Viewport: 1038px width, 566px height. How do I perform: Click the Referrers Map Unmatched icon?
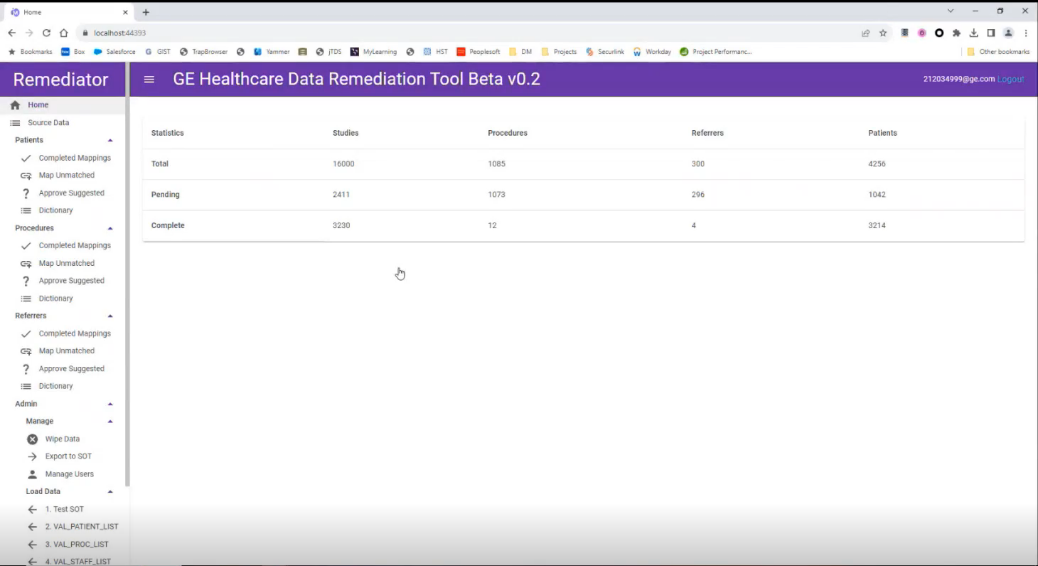(x=26, y=352)
